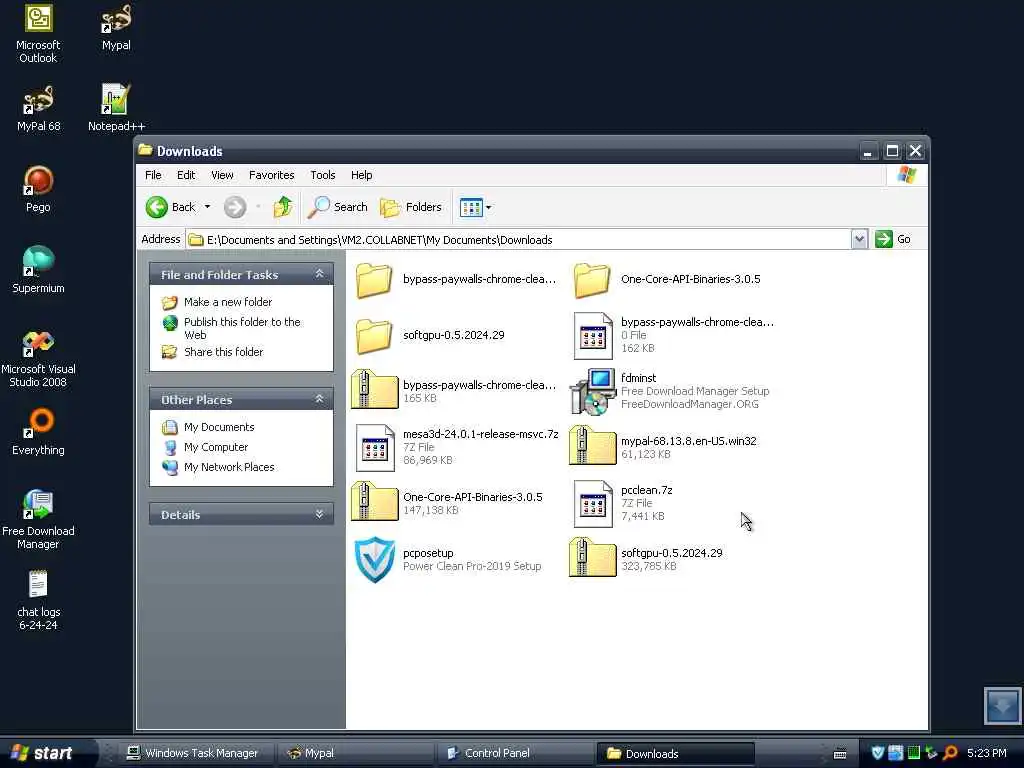Open the Tools menu
1024x768 pixels.
[323, 175]
